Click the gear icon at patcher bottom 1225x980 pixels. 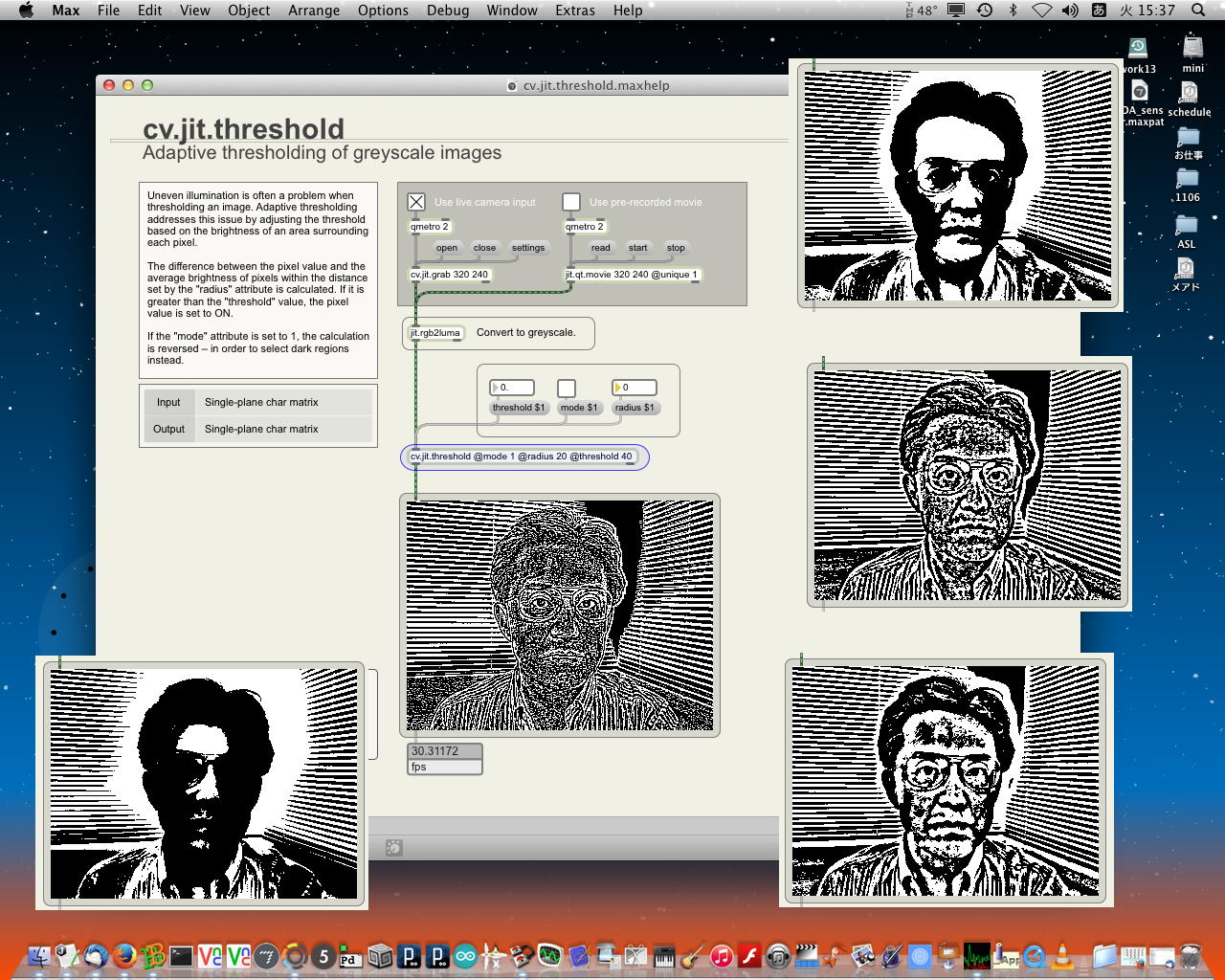pyautogui.click(x=393, y=847)
